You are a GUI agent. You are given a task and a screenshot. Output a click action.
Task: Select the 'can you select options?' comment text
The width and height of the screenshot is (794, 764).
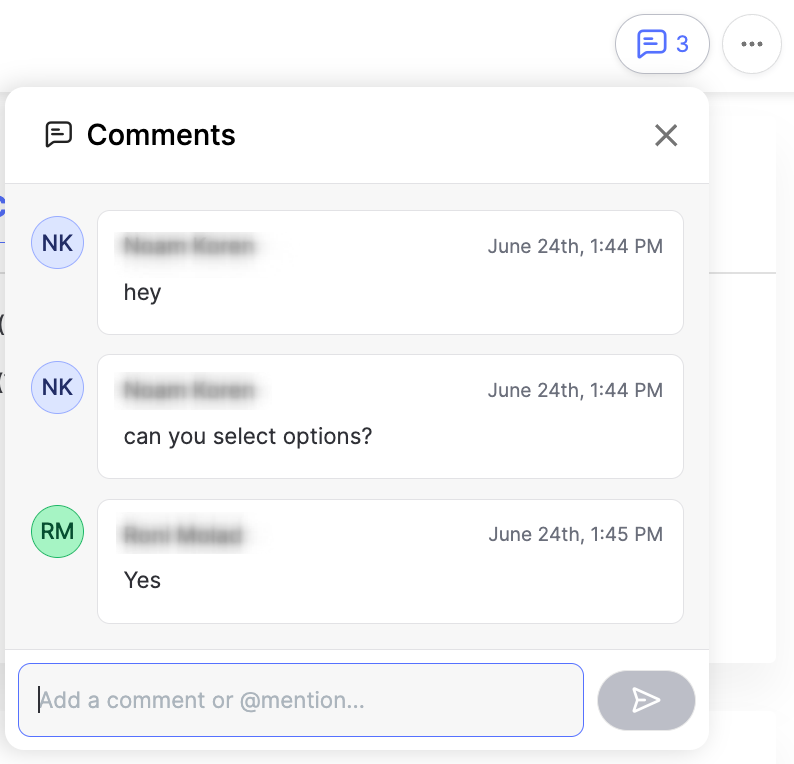248,436
